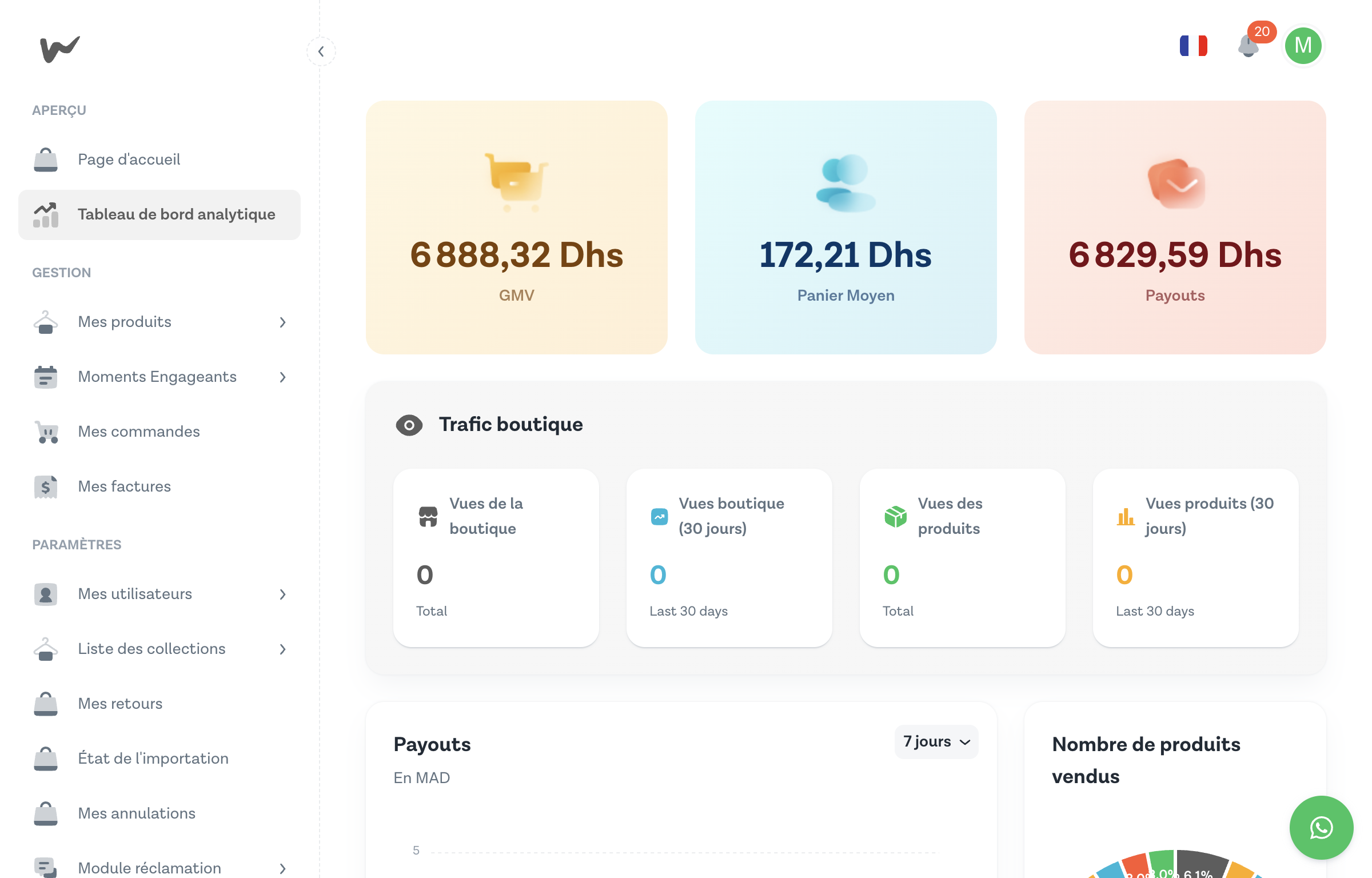1372x878 pixels.
Task: Open the Mes factures page
Action: pyautogui.click(x=124, y=486)
